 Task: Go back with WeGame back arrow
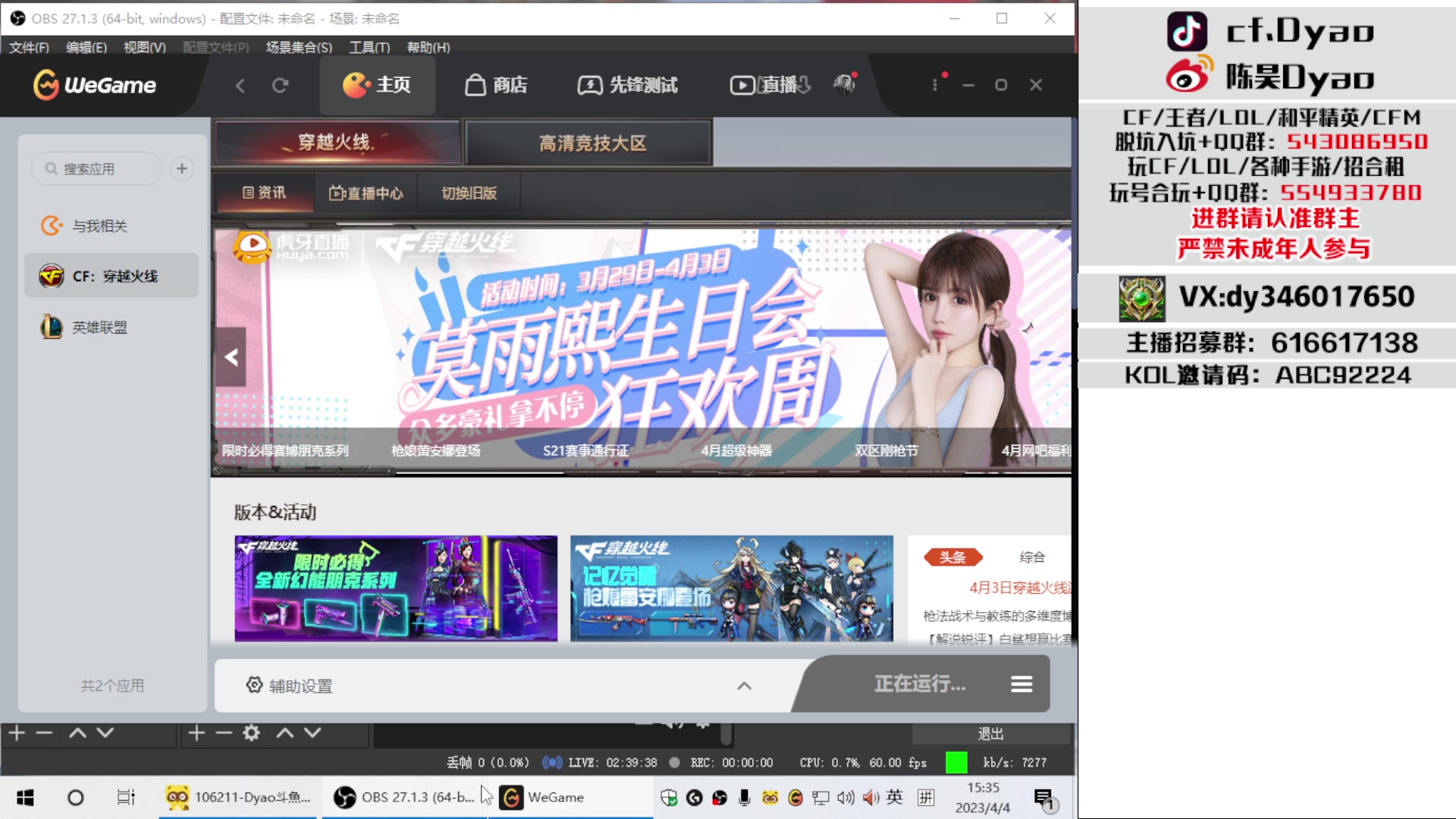coord(240,86)
